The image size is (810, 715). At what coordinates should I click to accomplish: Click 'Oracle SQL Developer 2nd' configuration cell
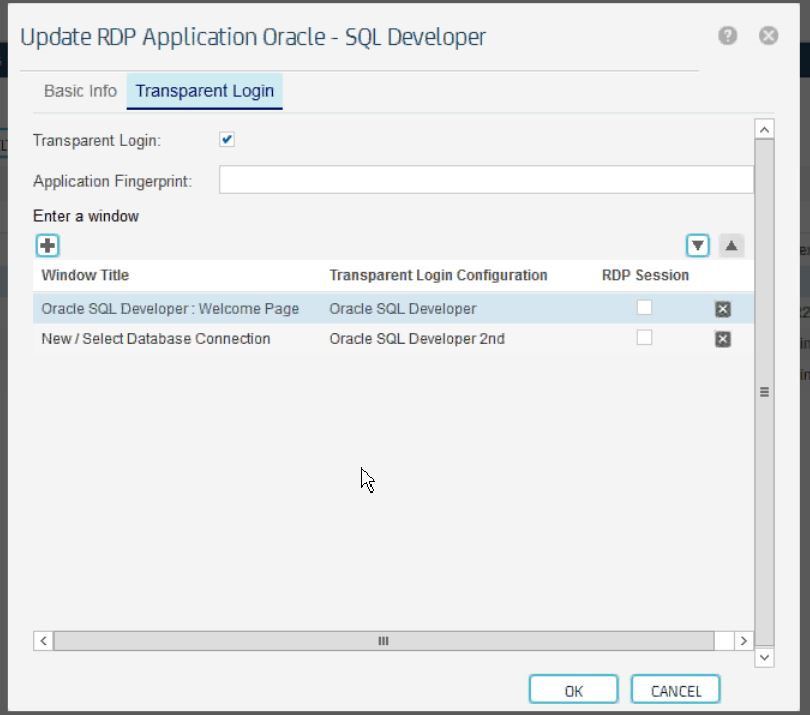(417, 339)
